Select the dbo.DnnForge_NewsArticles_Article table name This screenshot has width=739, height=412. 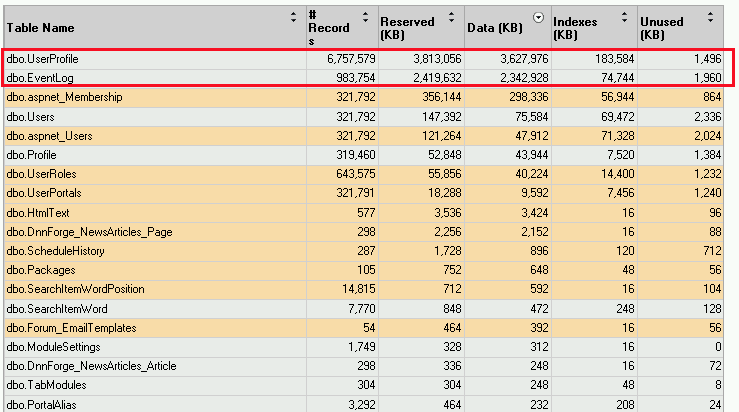tap(91, 366)
